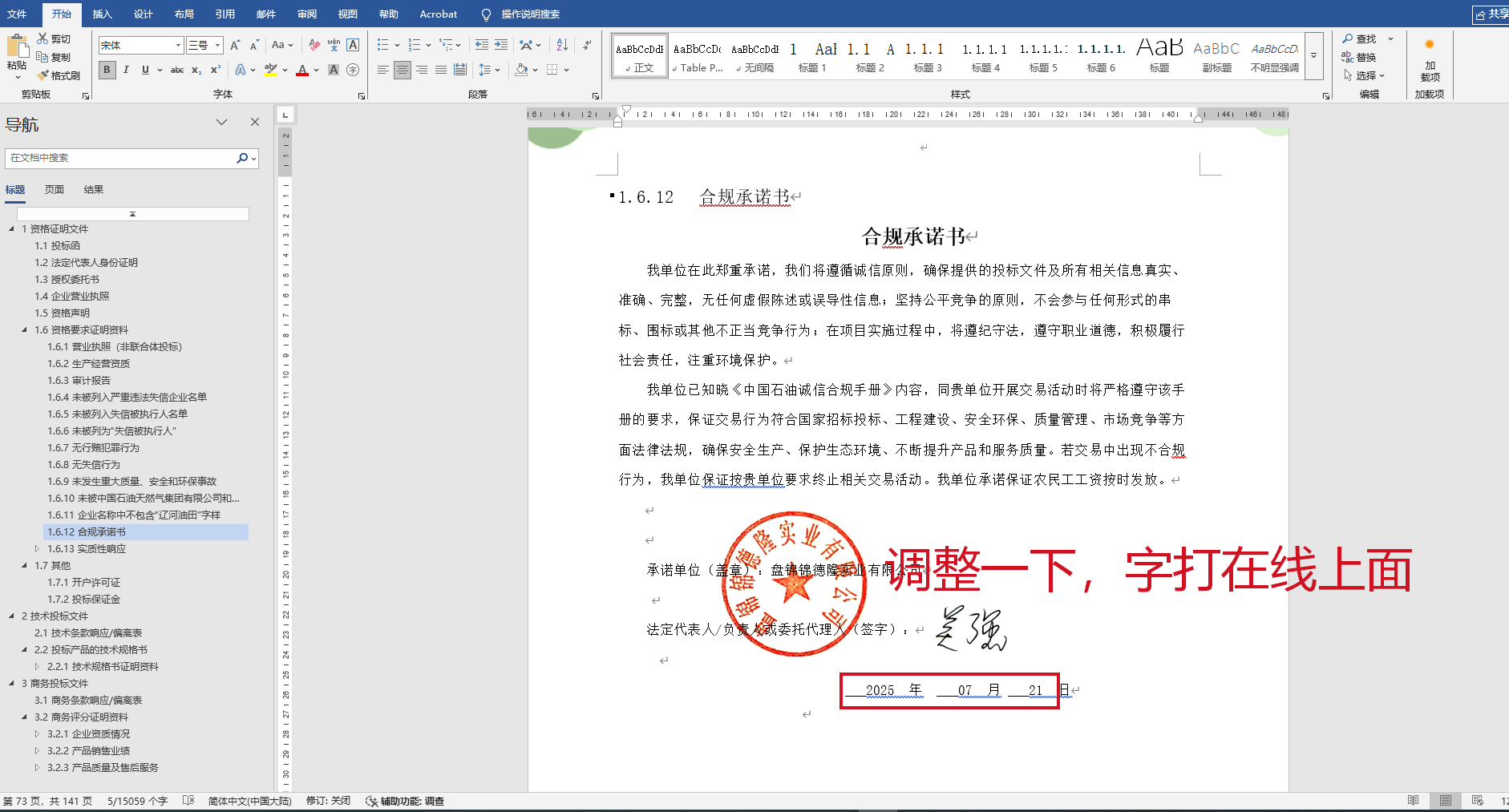Viewport: 1509px width, 812px height.
Task: Apply strikethrough formatting
Action: click(x=177, y=70)
